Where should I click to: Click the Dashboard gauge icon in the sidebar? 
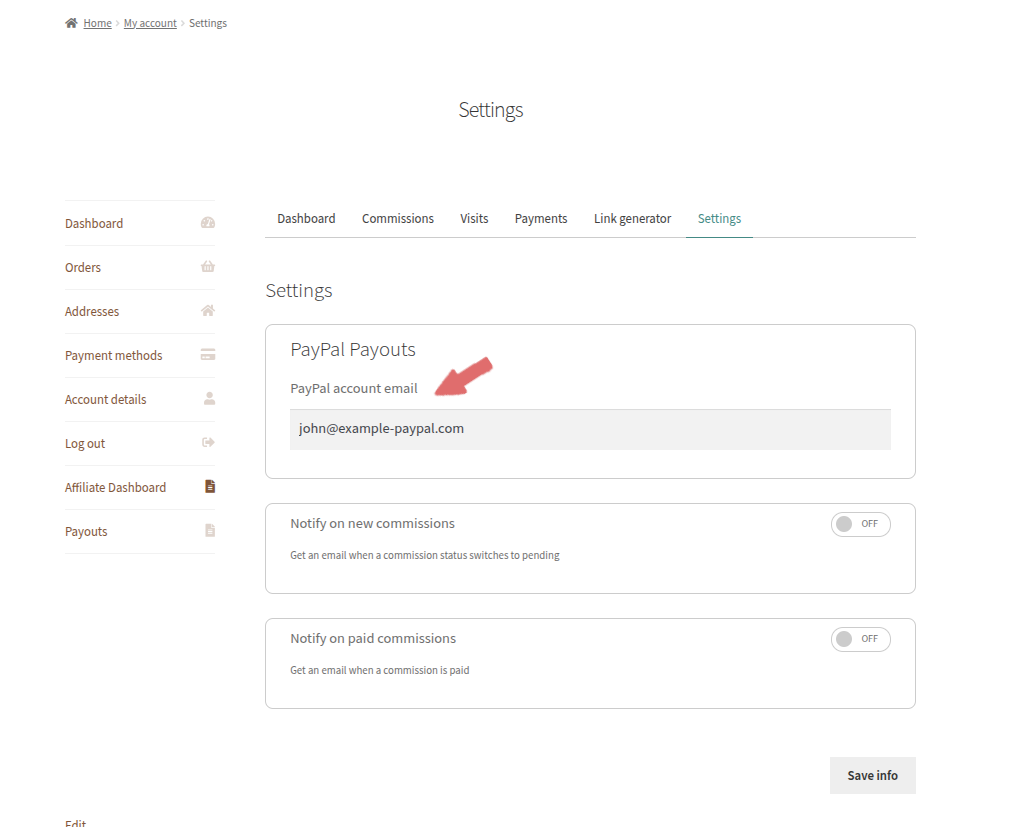208,223
